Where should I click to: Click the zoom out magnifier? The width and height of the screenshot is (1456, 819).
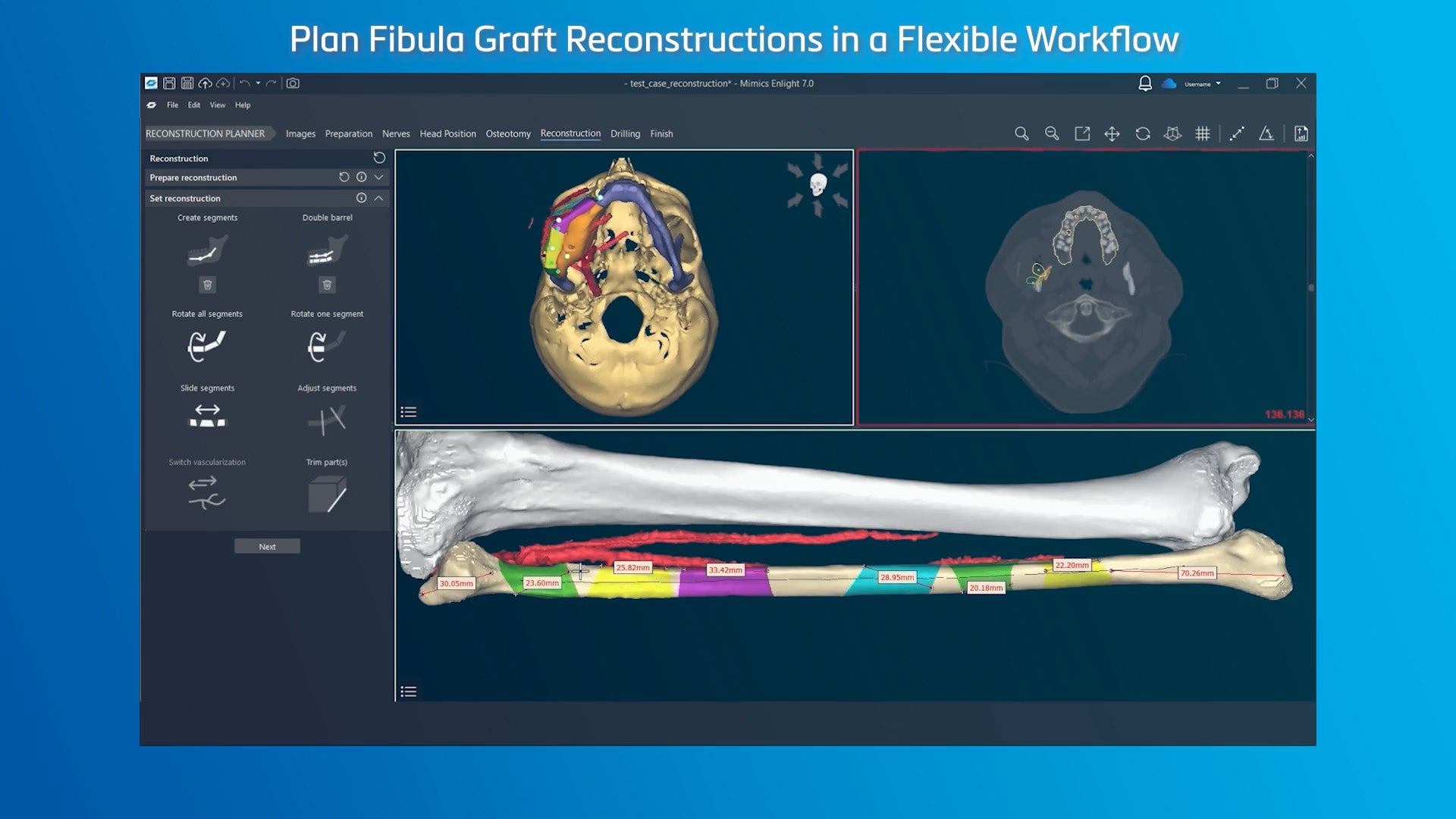(x=1052, y=133)
